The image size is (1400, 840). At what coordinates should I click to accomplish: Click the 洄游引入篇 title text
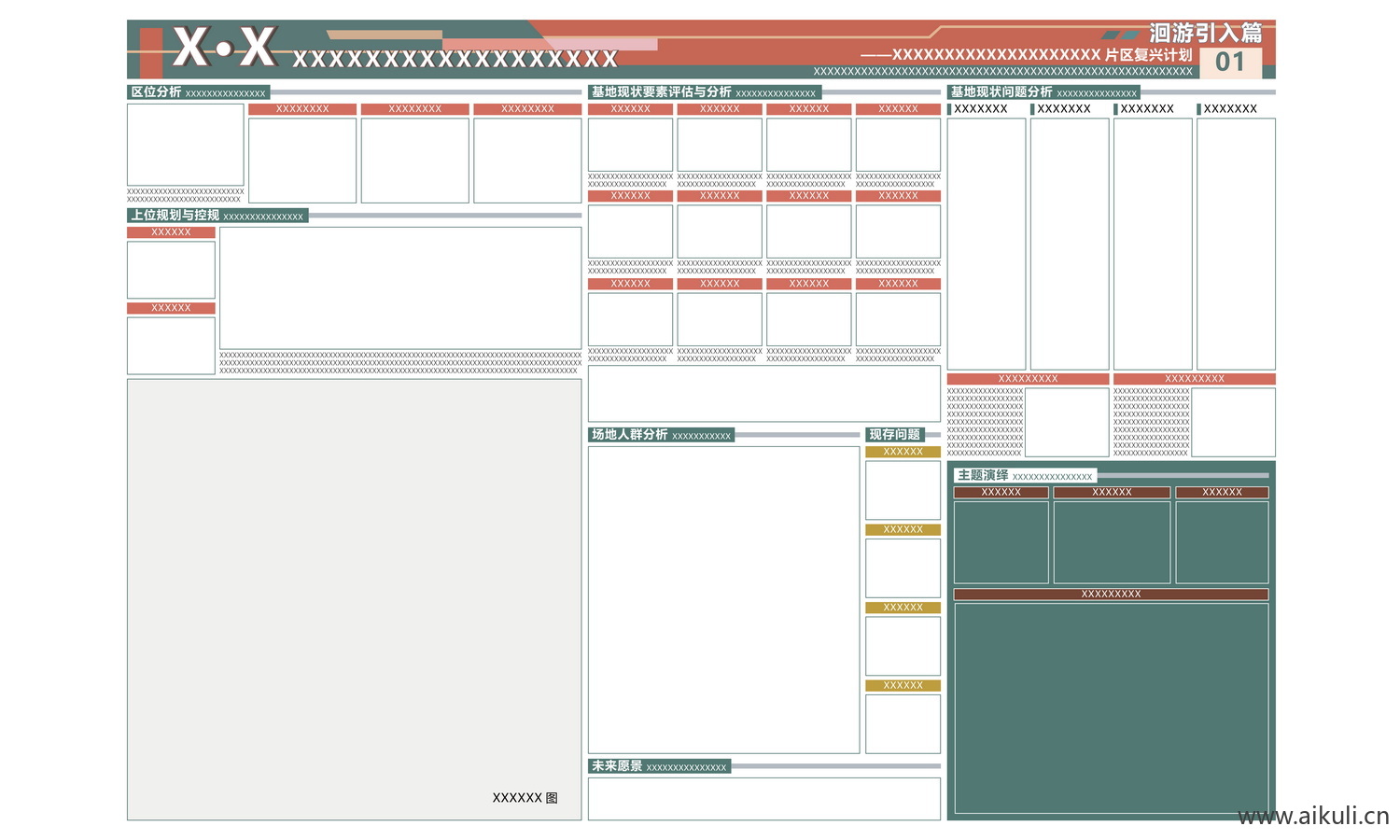pos(1205,34)
